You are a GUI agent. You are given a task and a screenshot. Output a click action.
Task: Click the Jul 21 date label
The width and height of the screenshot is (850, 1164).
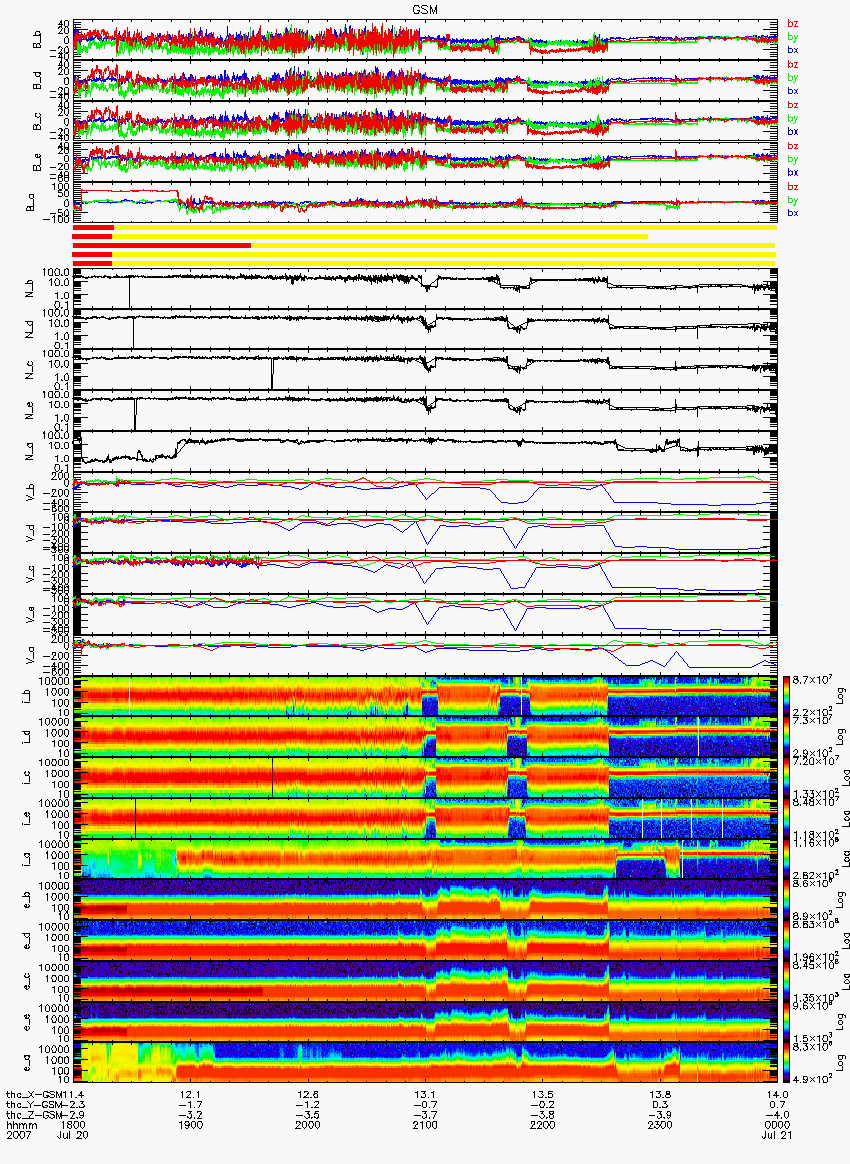[x=777, y=1136]
